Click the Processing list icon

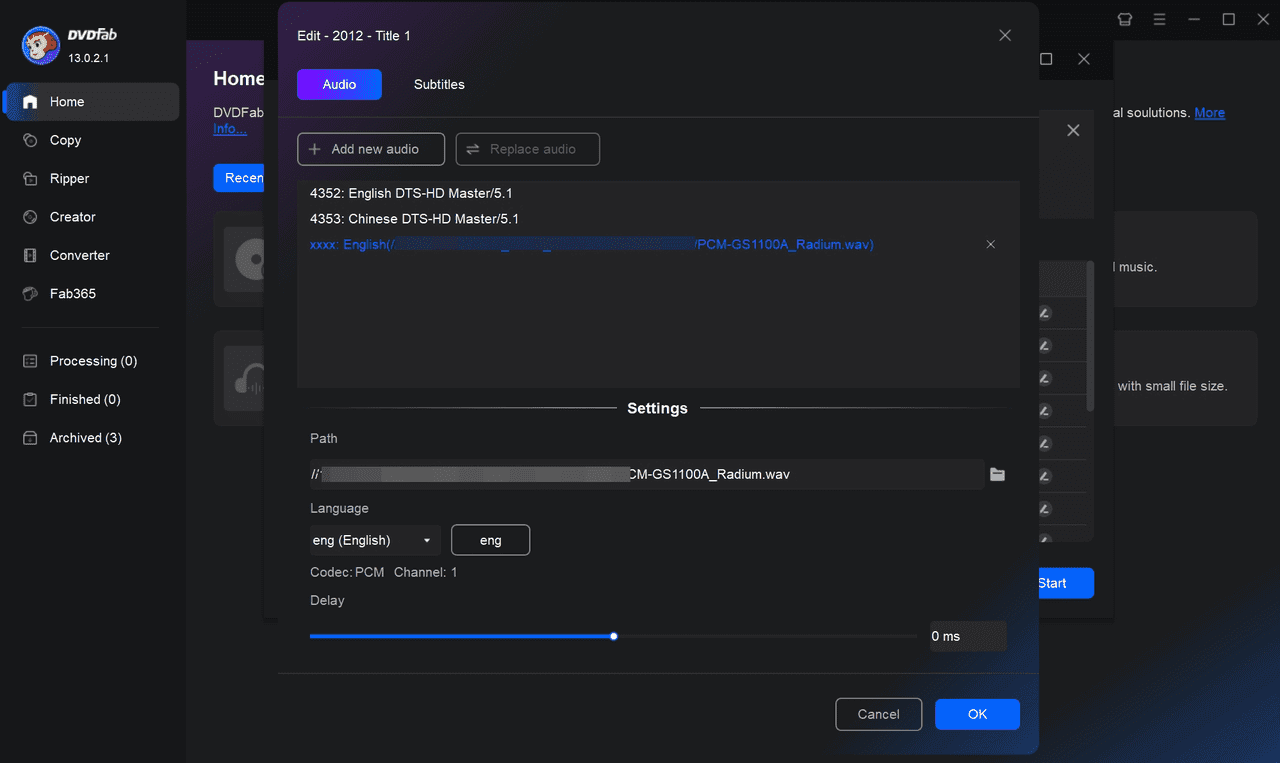[x=30, y=361]
